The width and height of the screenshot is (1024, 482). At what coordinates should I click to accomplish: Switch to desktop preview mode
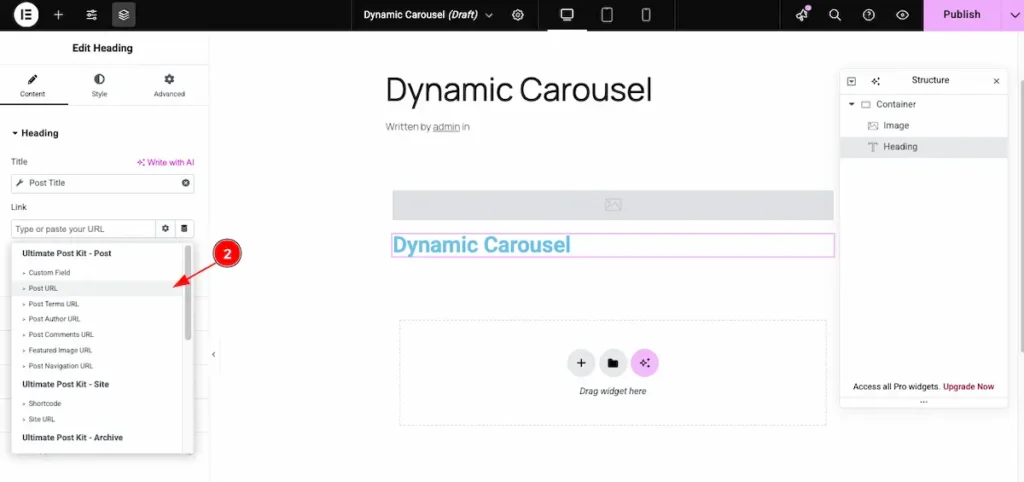click(567, 15)
